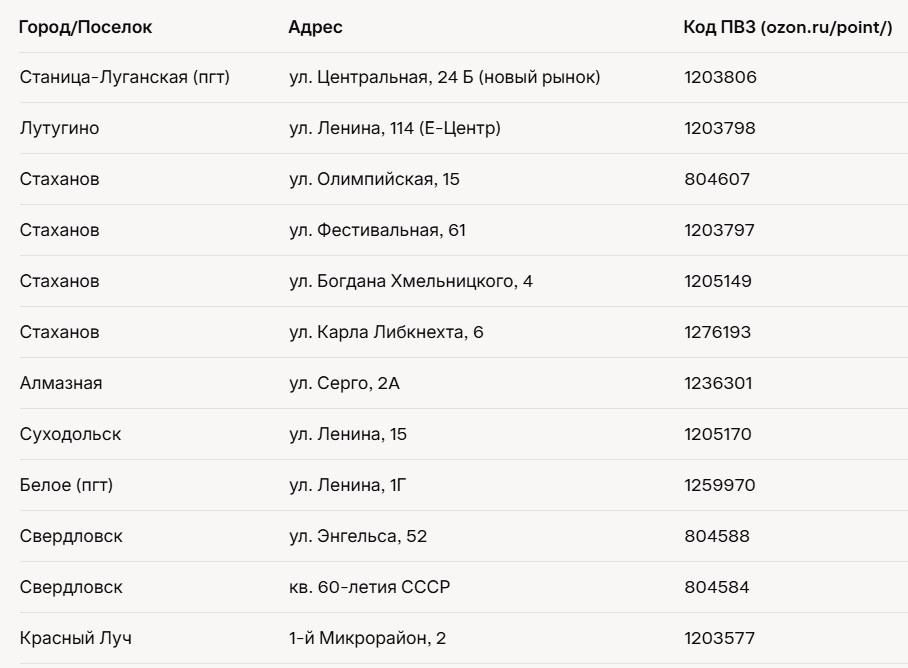Select the Алмазная city cell
Viewport: 908px width, 668px height.
[61, 383]
